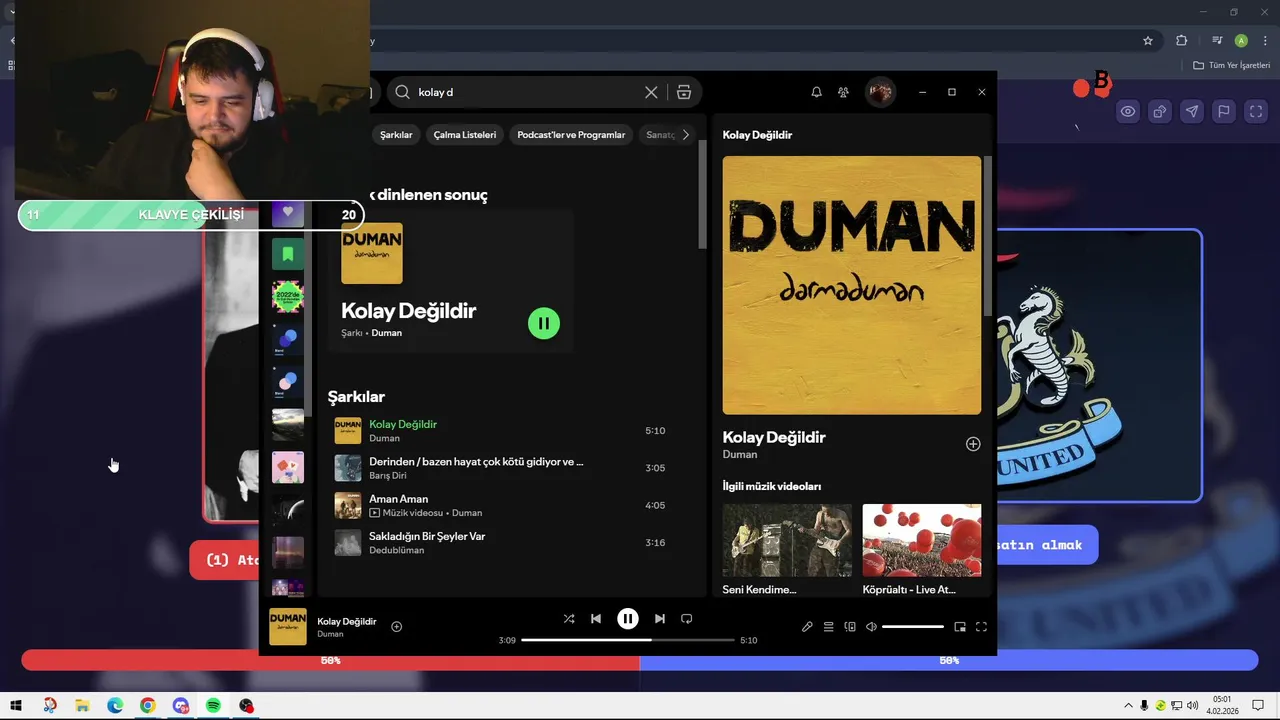1280x720 pixels.
Task: Toggle shuffle in Spotify player
Action: (x=569, y=619)
